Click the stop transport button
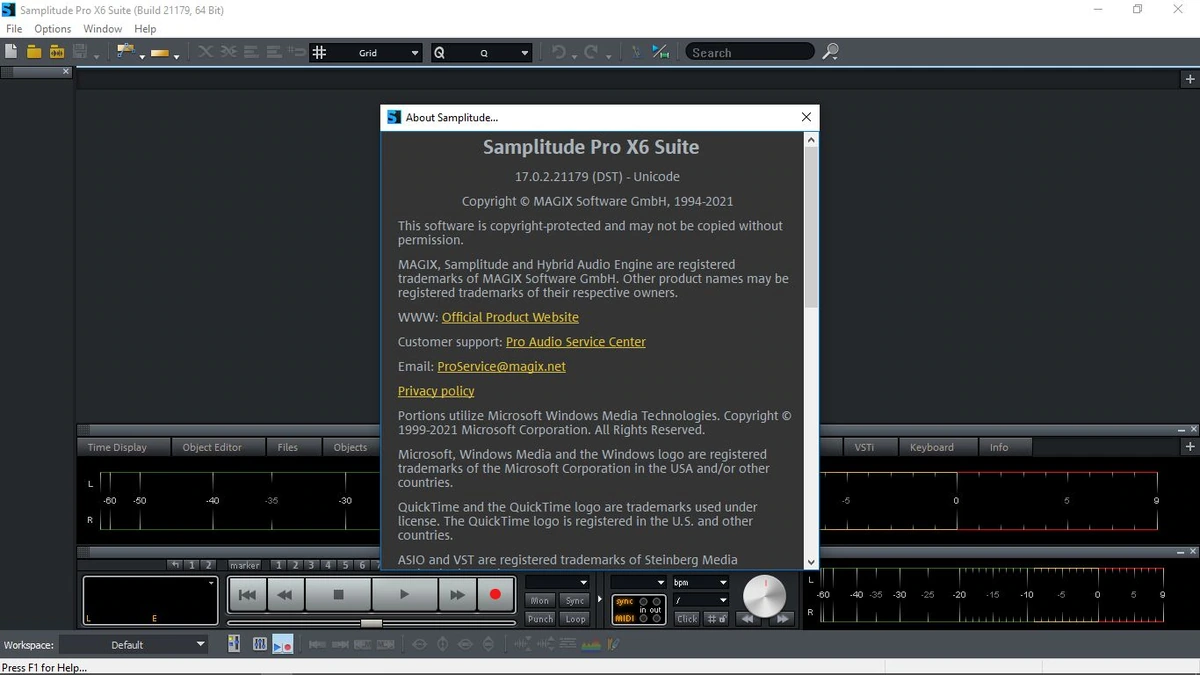The image size is (1200, 675). tap(338, 594)
